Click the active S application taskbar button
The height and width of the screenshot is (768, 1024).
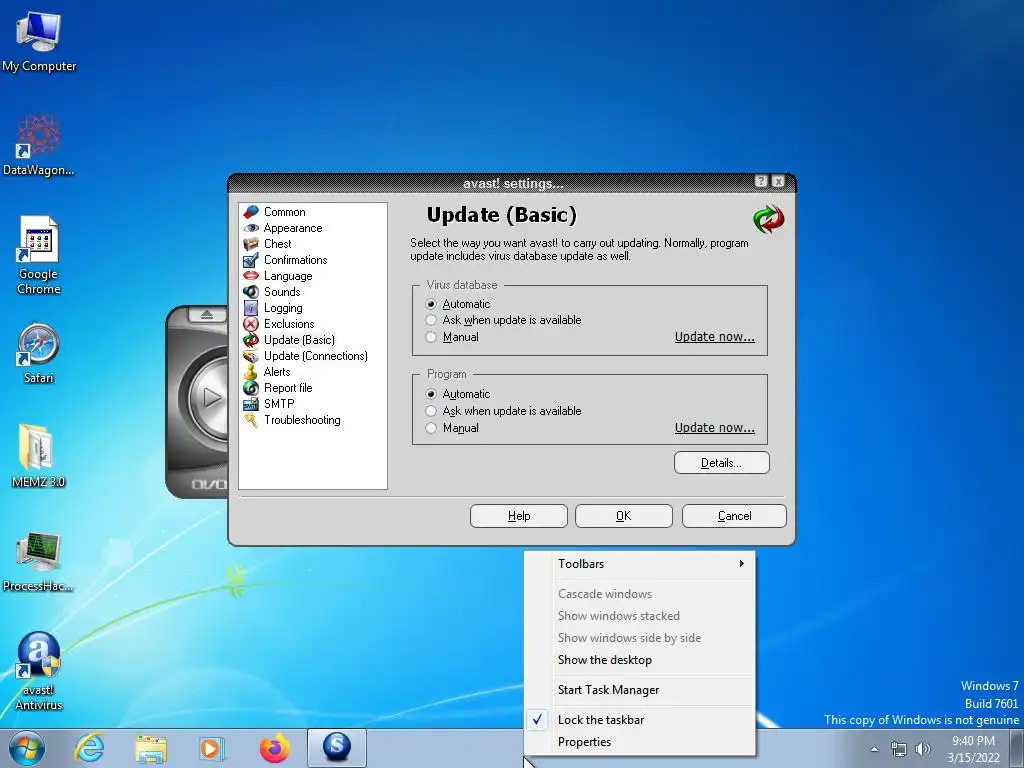(x=337, y=748)
